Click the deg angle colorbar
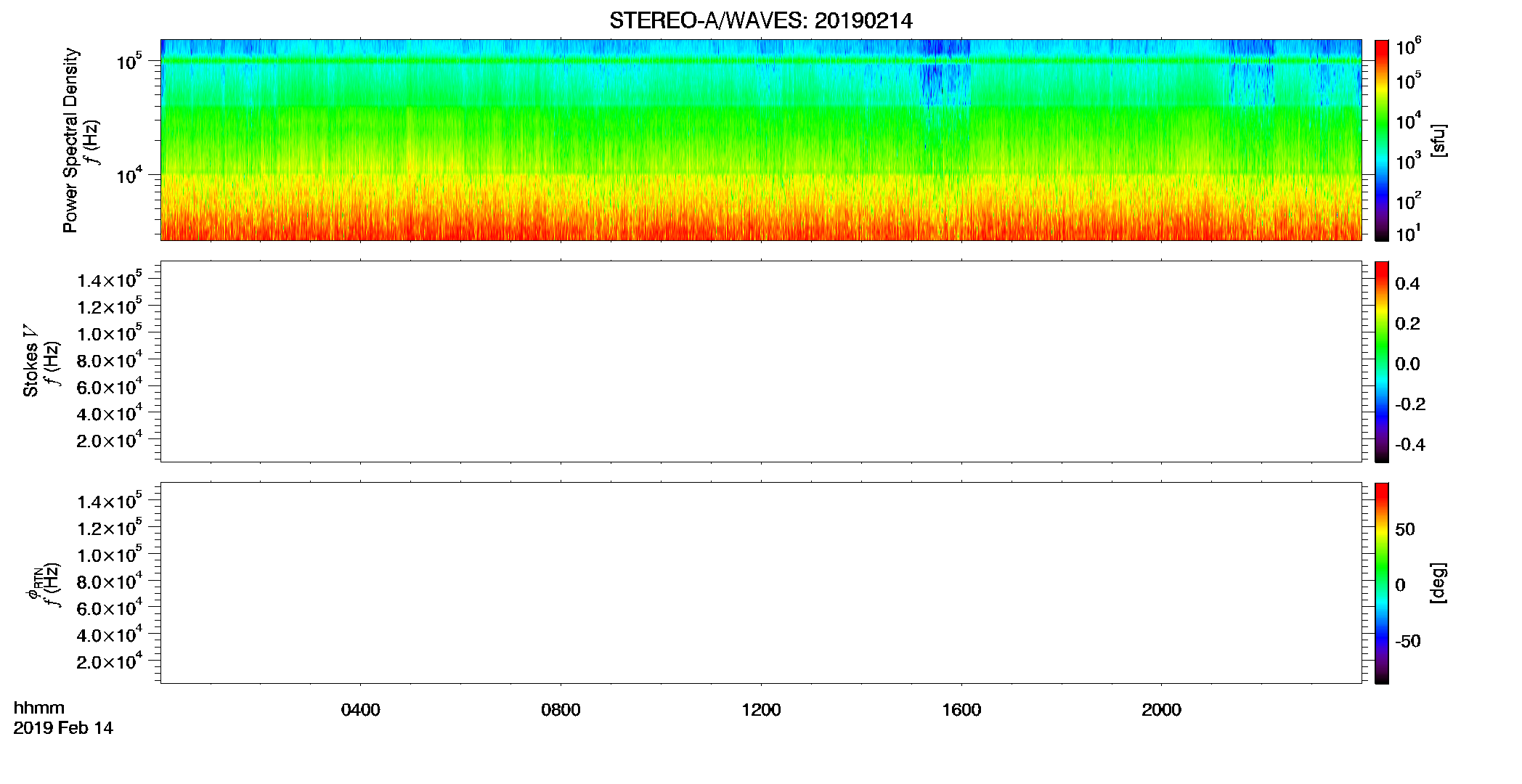This screenshot has height=784, width=1522. coord(1382,583)
